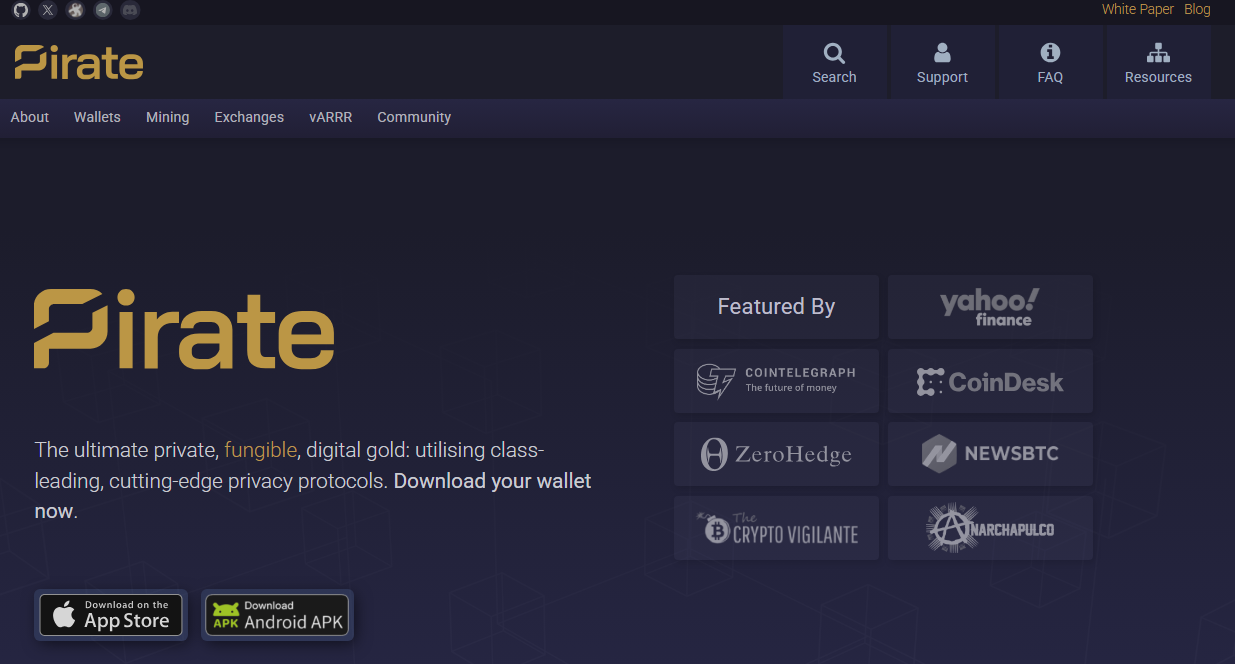Open the NEWSBTC logo tile
1235x664 pixels.
click(x=990, y=454)
